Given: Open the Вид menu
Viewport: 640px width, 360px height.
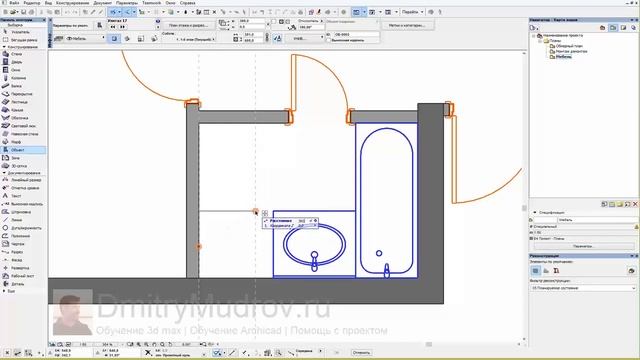Looking at the screenshot, I should 48,3.
